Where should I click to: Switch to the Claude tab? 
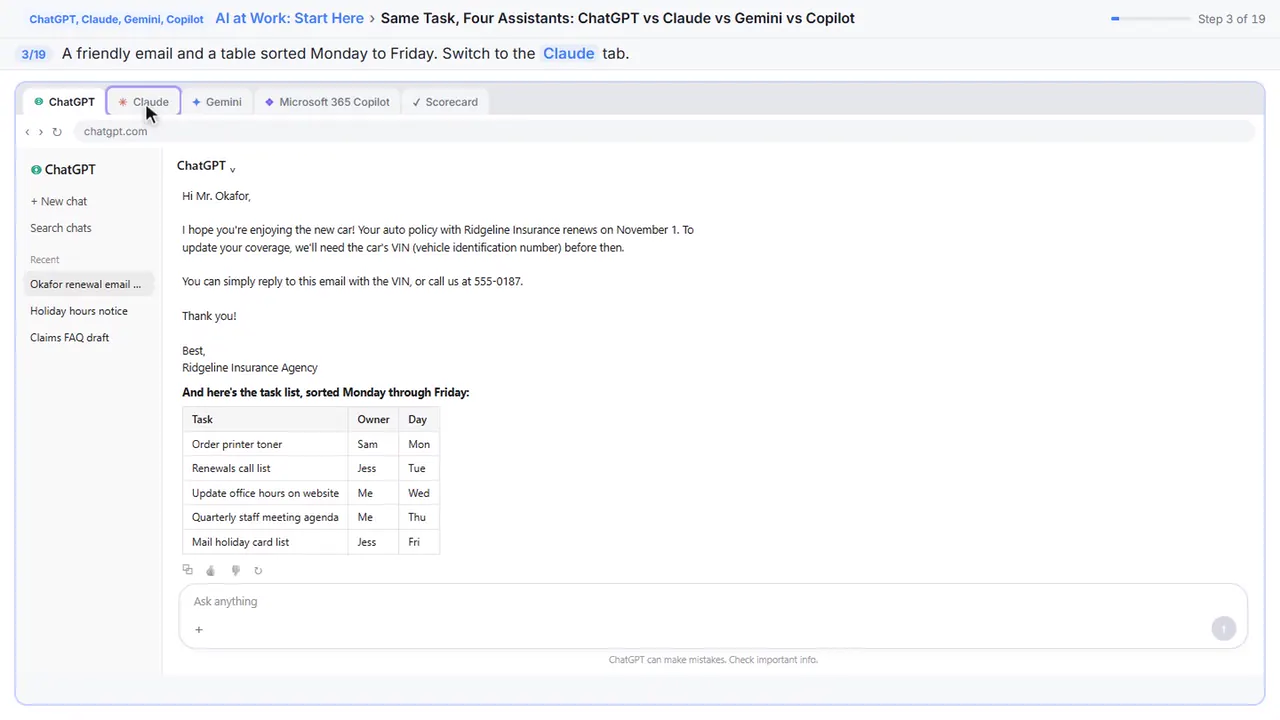pyautogui.click(x=144, y=102)
